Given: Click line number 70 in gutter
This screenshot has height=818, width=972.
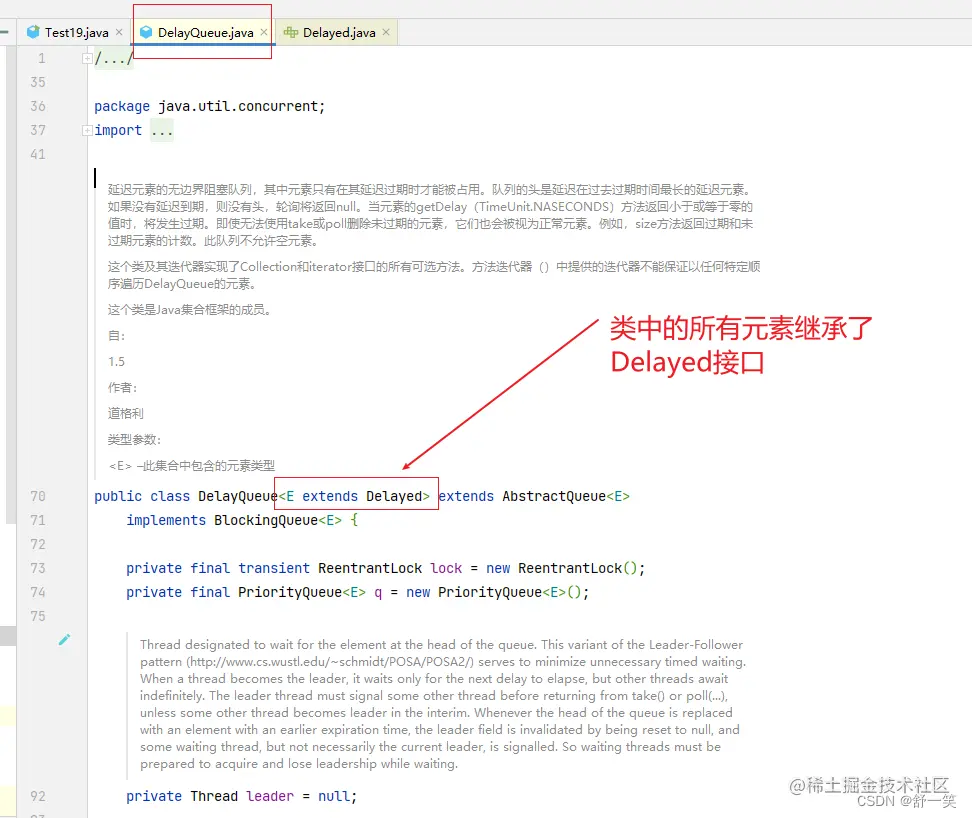Looking at the screenshot, I should tap(38, 496).
